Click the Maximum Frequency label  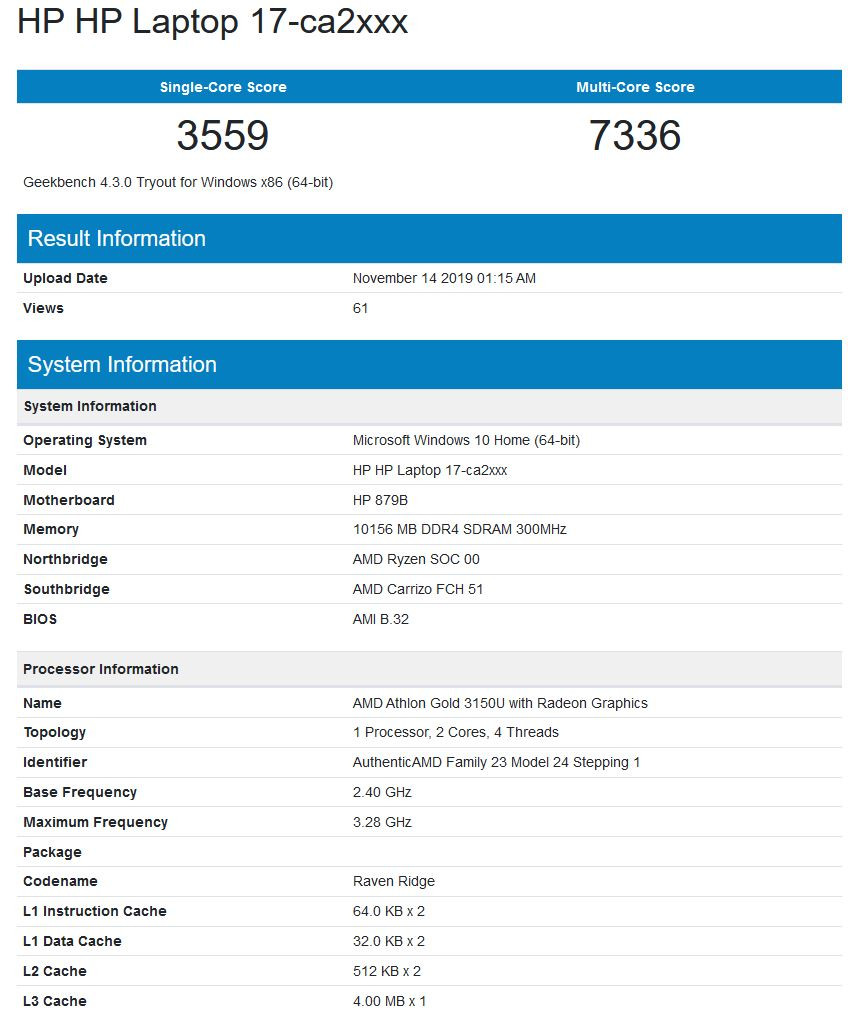(95, 822)
